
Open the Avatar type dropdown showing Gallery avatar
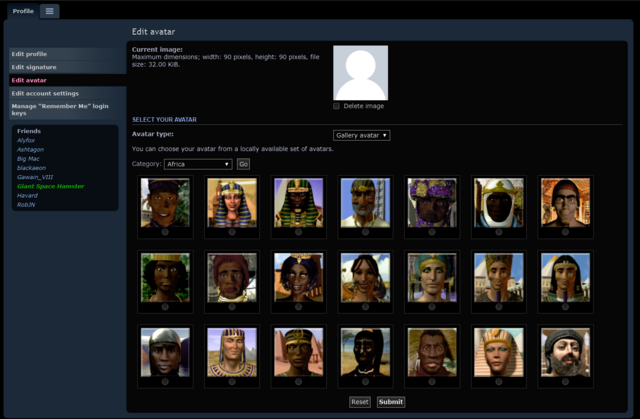coord(362,135)
